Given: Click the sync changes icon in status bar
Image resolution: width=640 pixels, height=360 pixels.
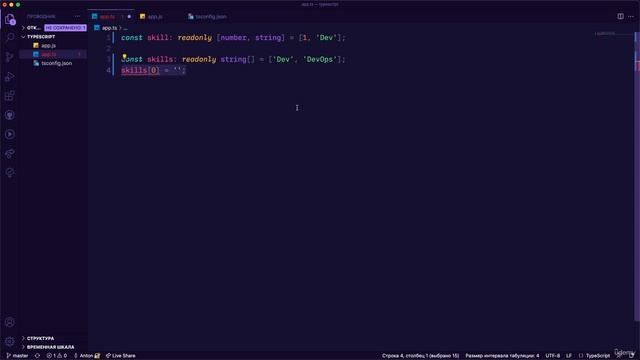Looking at the screenshot, I should click(x=37, y=356).
